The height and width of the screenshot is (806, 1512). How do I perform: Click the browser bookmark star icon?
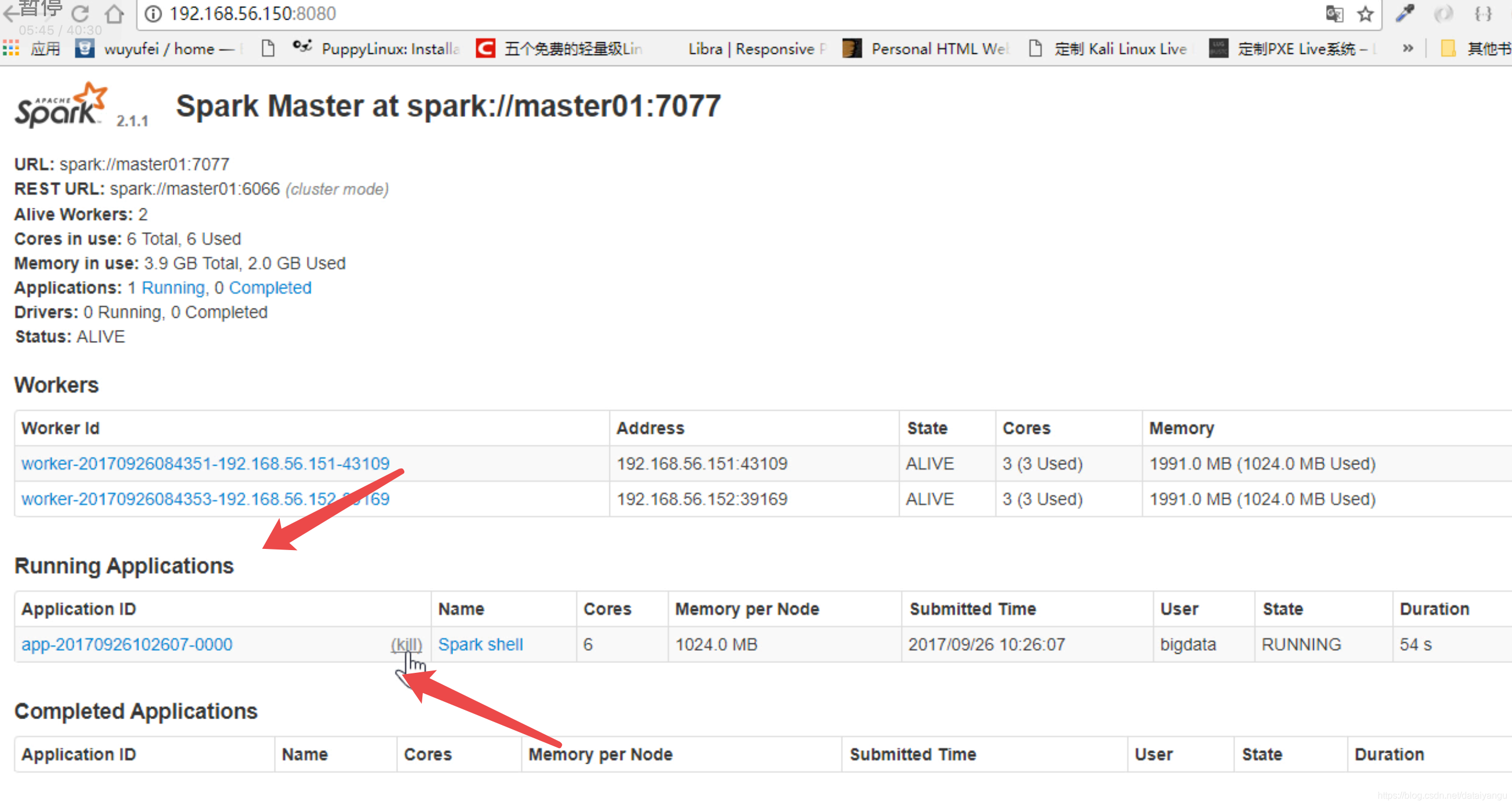tap(1365, 13)
